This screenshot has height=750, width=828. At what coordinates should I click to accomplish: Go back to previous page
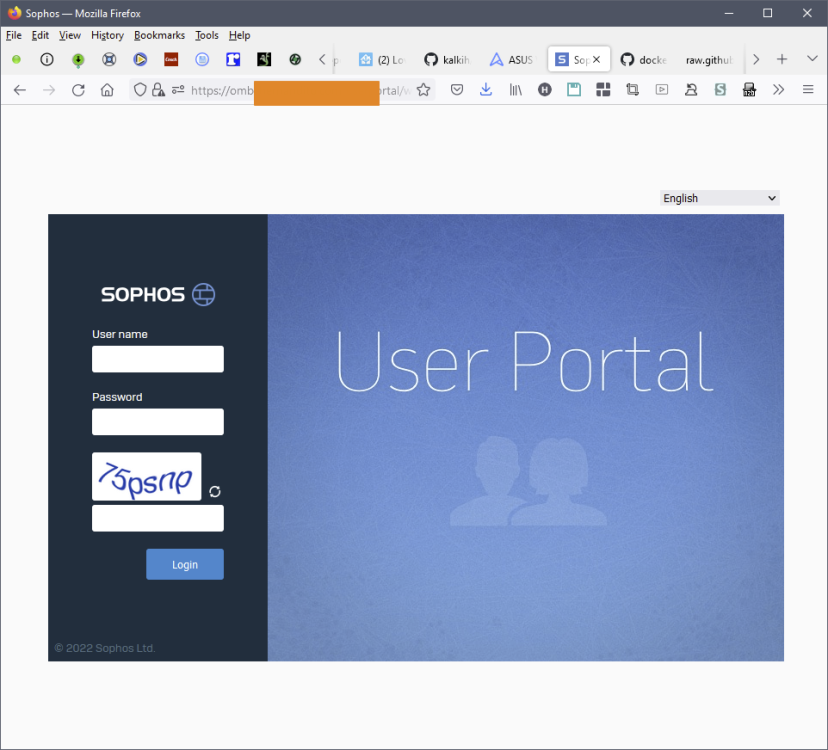point(20,90)
